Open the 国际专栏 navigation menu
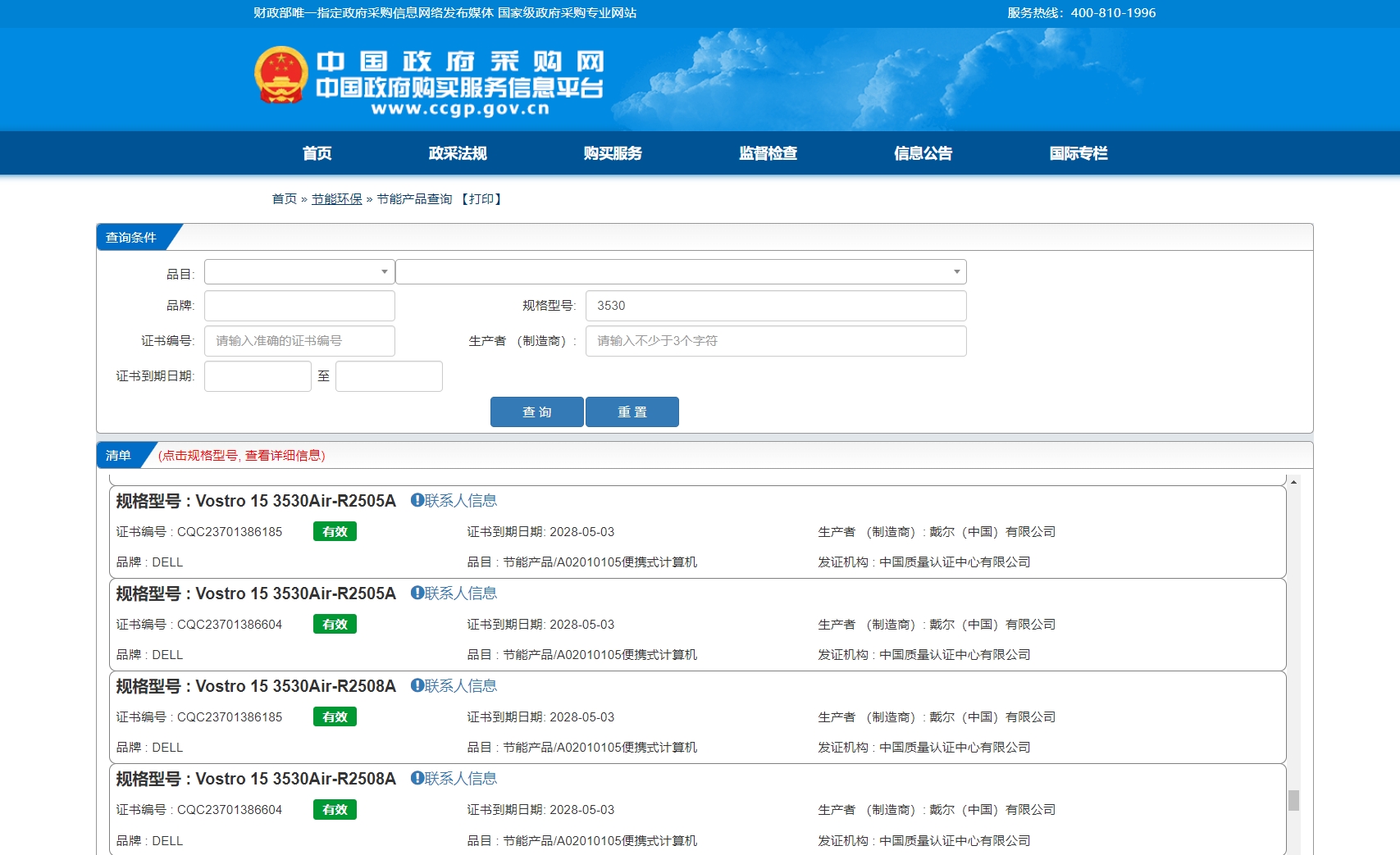Image resolution: width=1400 pixels, height=855 pixels. [x=1078, y=153]
